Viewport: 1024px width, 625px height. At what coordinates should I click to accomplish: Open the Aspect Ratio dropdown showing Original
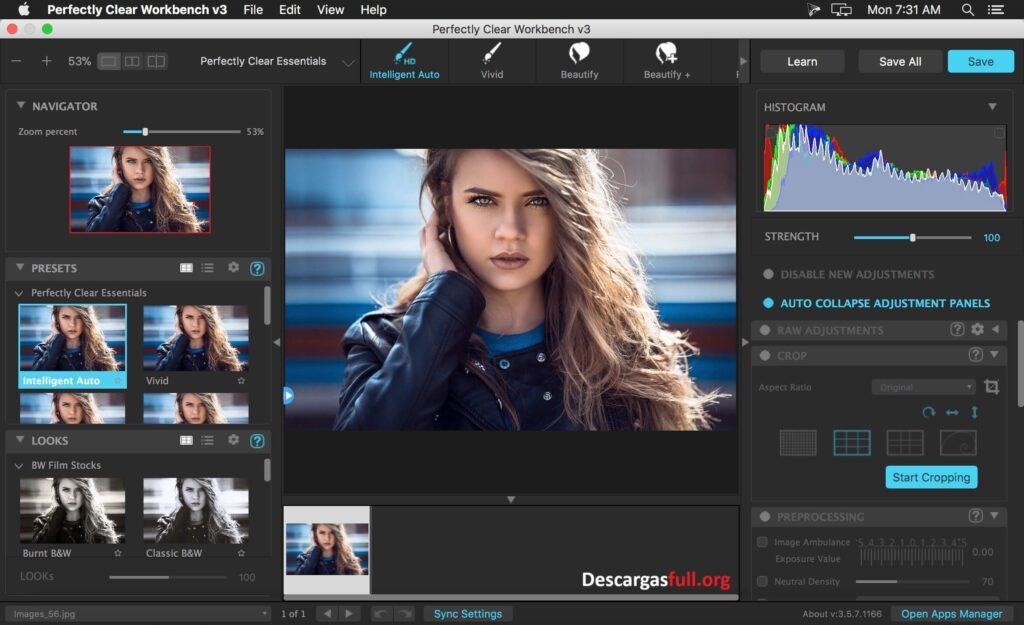coord(922,386)
